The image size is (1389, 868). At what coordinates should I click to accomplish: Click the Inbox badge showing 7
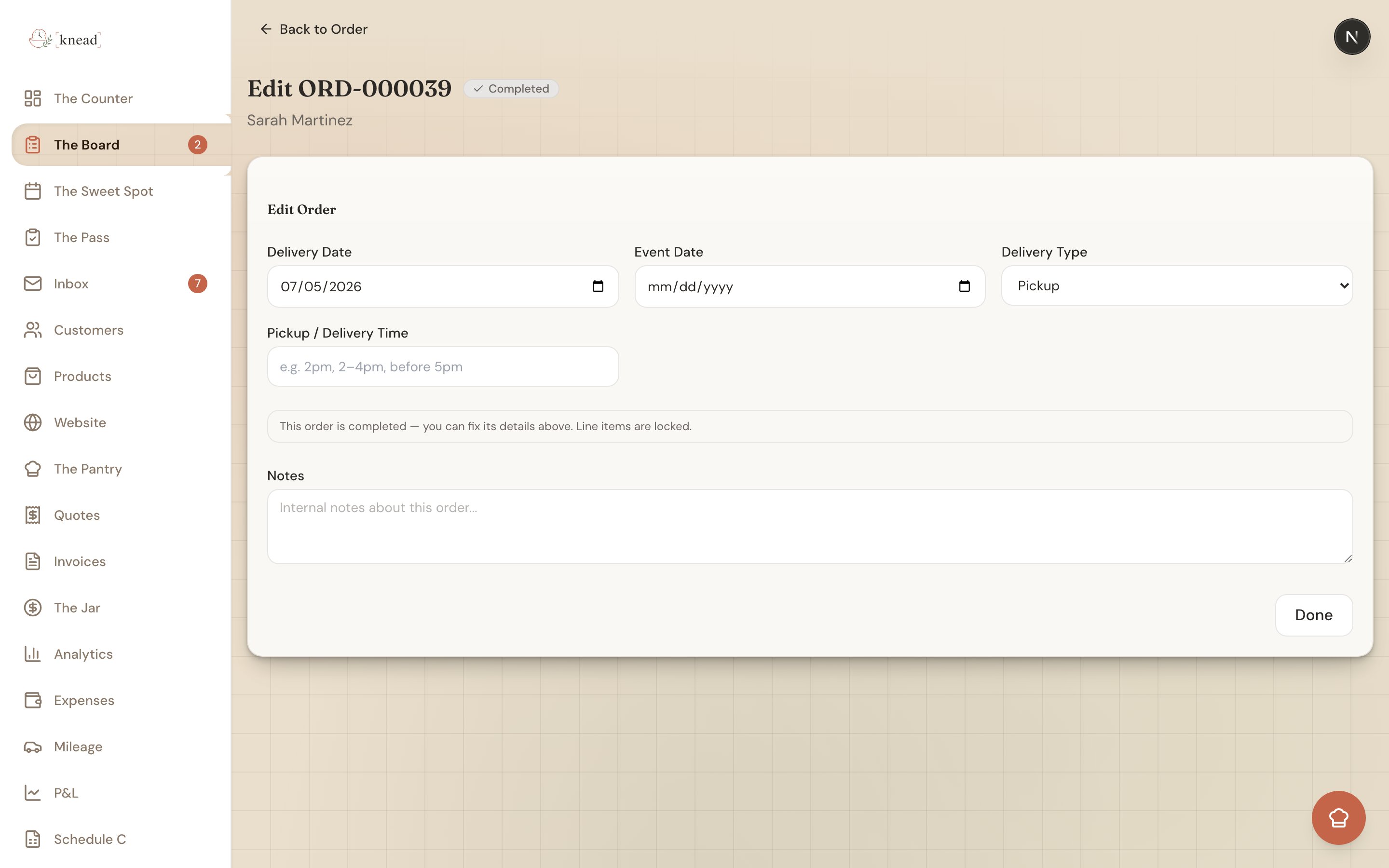click(197, 284)
